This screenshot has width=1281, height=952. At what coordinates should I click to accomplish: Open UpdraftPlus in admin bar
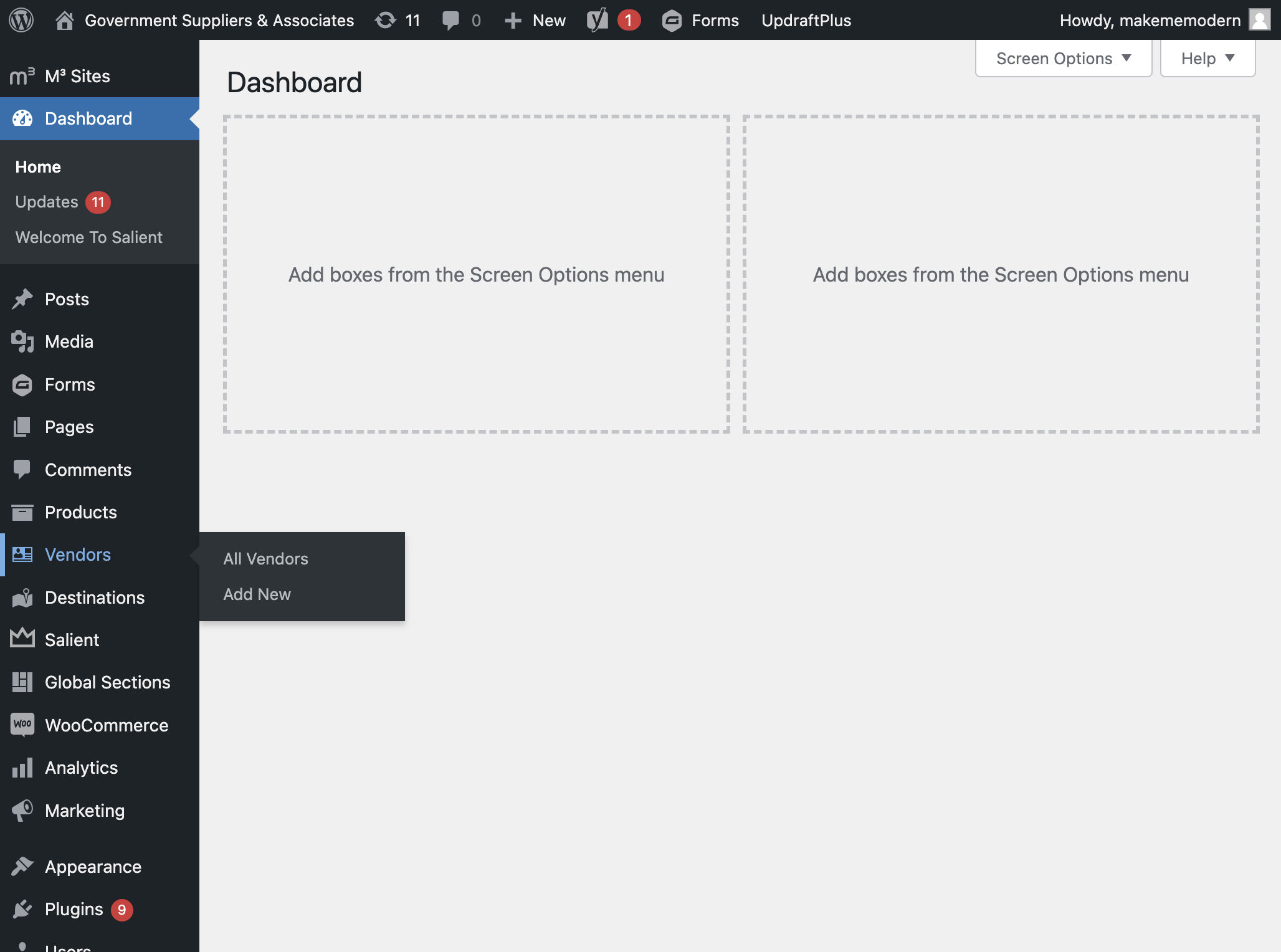pyautogui.click(x=806, y=21)
